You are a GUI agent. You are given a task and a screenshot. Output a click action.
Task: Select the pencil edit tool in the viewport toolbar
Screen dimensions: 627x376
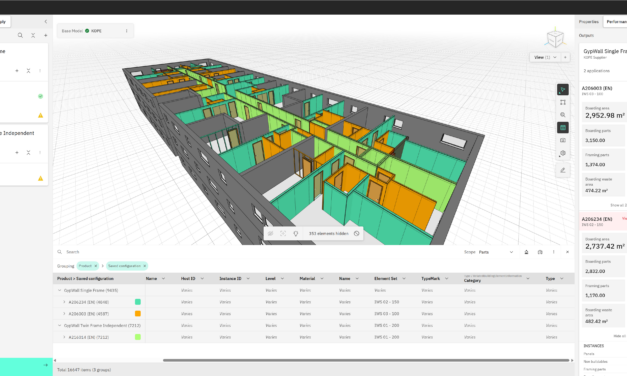(563, 170)
